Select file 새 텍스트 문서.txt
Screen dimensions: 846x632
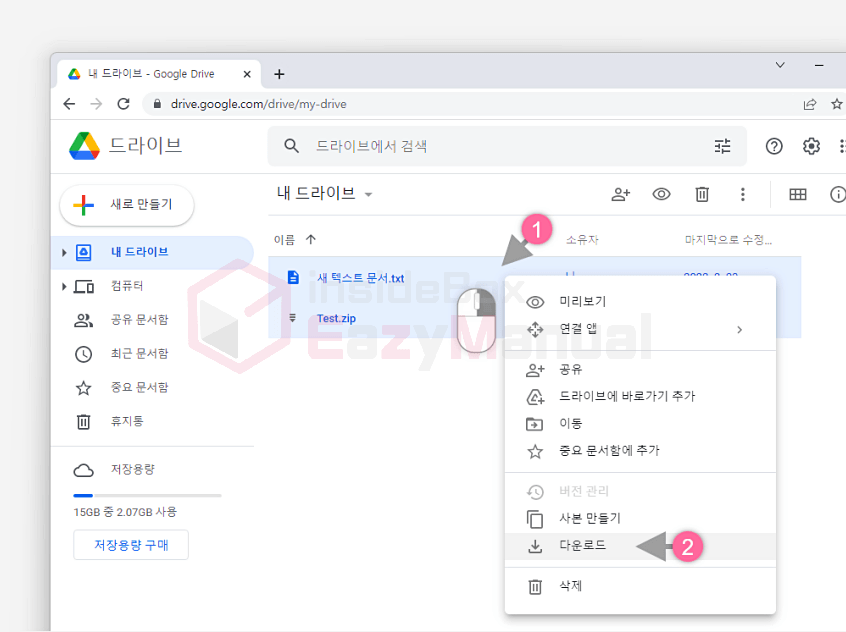point(360,278)
